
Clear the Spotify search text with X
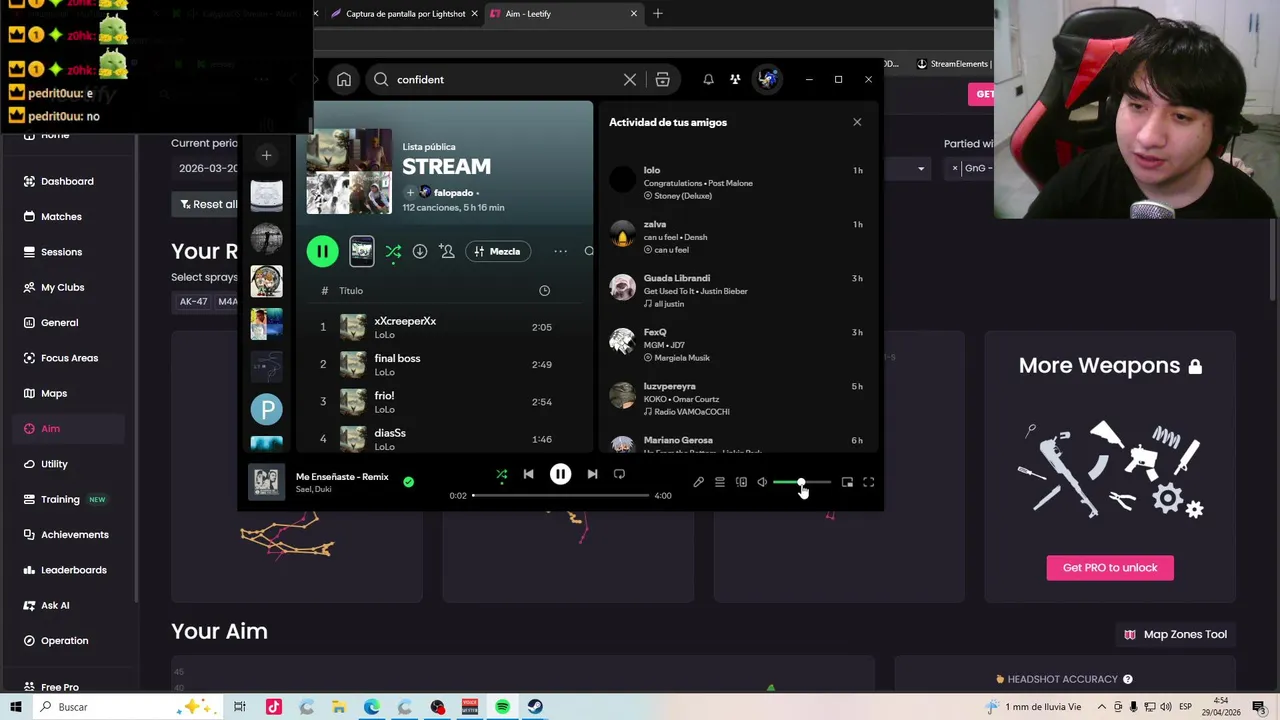tap(630, 79)
